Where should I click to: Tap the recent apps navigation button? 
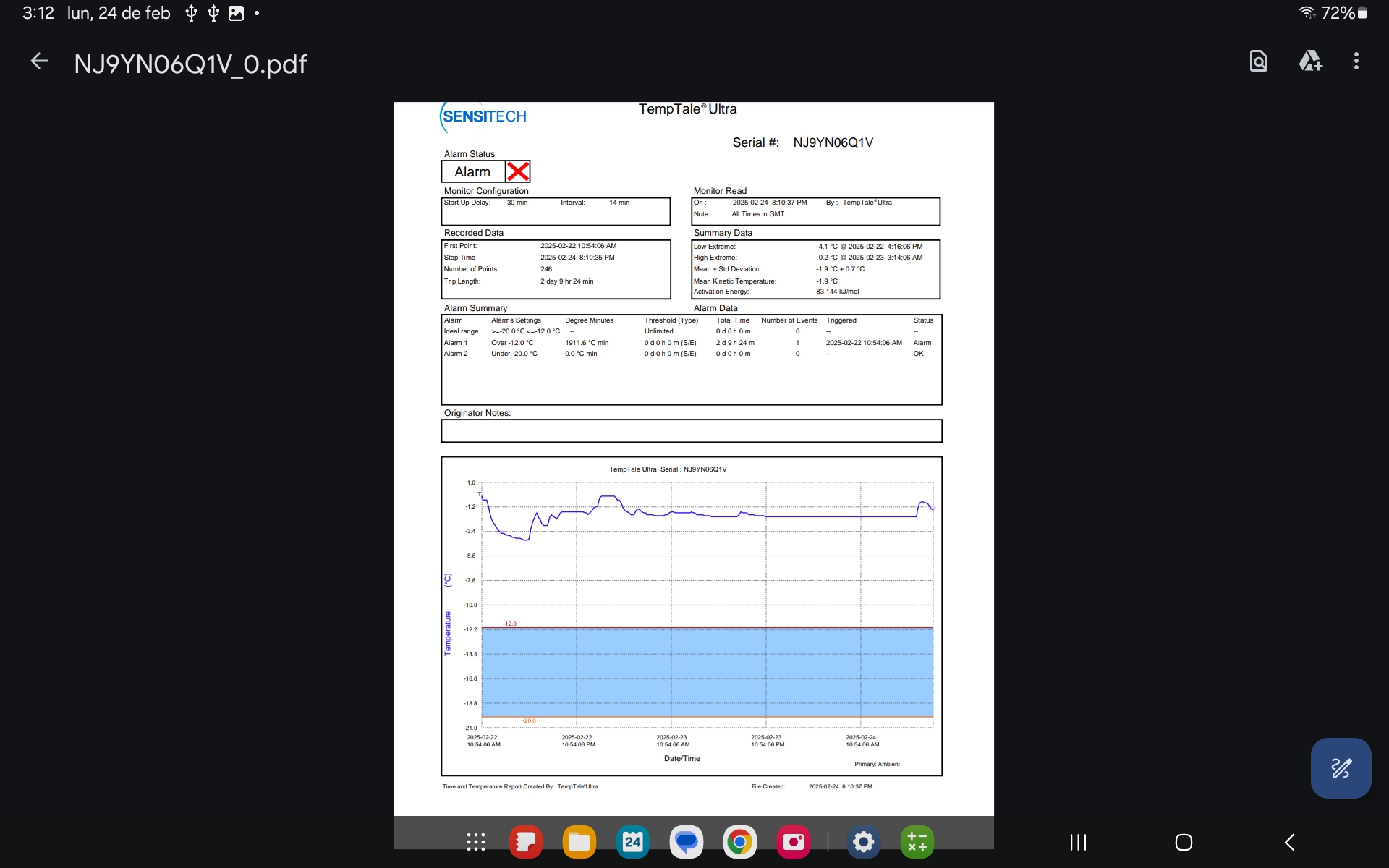click(1078, 842)
